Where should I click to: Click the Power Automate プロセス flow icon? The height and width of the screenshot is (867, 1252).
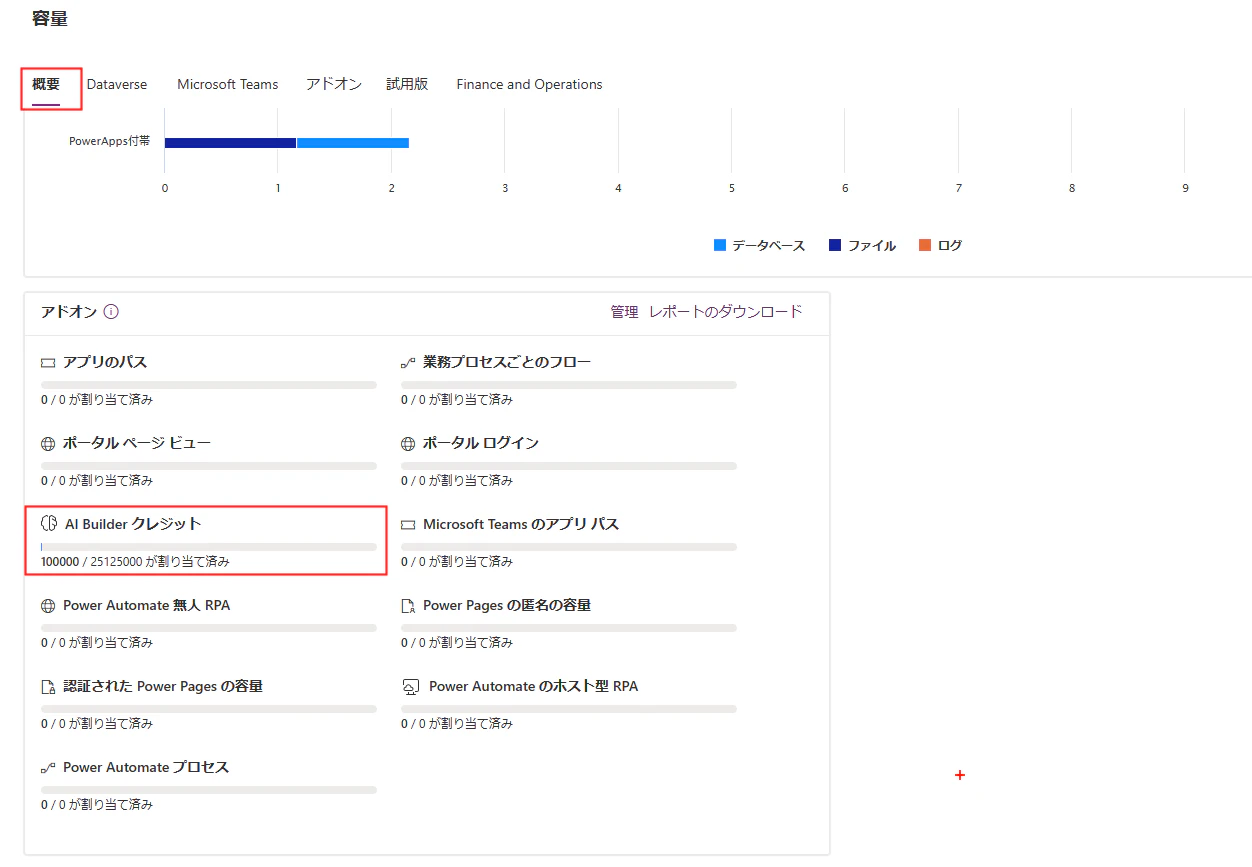click(48, 768)
